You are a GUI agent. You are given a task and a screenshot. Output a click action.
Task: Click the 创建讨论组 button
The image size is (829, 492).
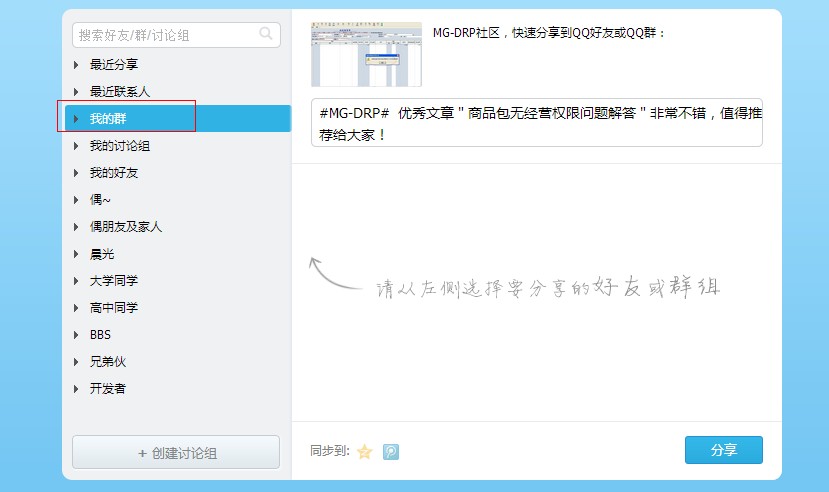point(176,452)
